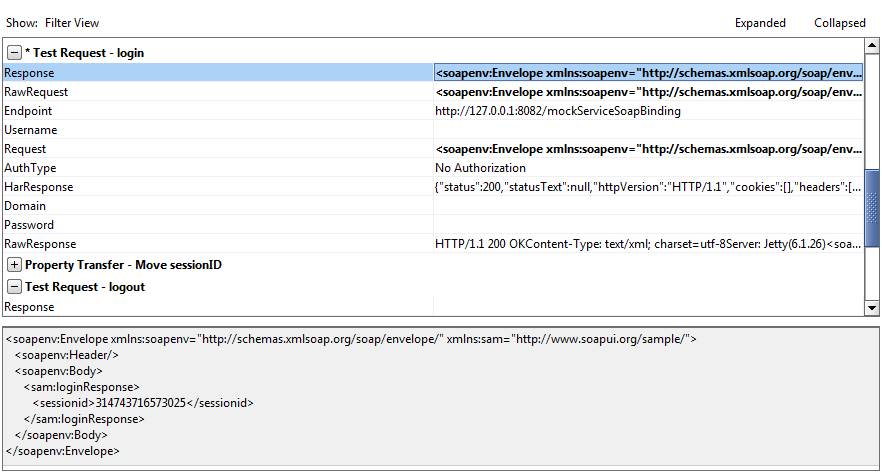
Task: Open the Filter View option
Action: pos(72,23)
